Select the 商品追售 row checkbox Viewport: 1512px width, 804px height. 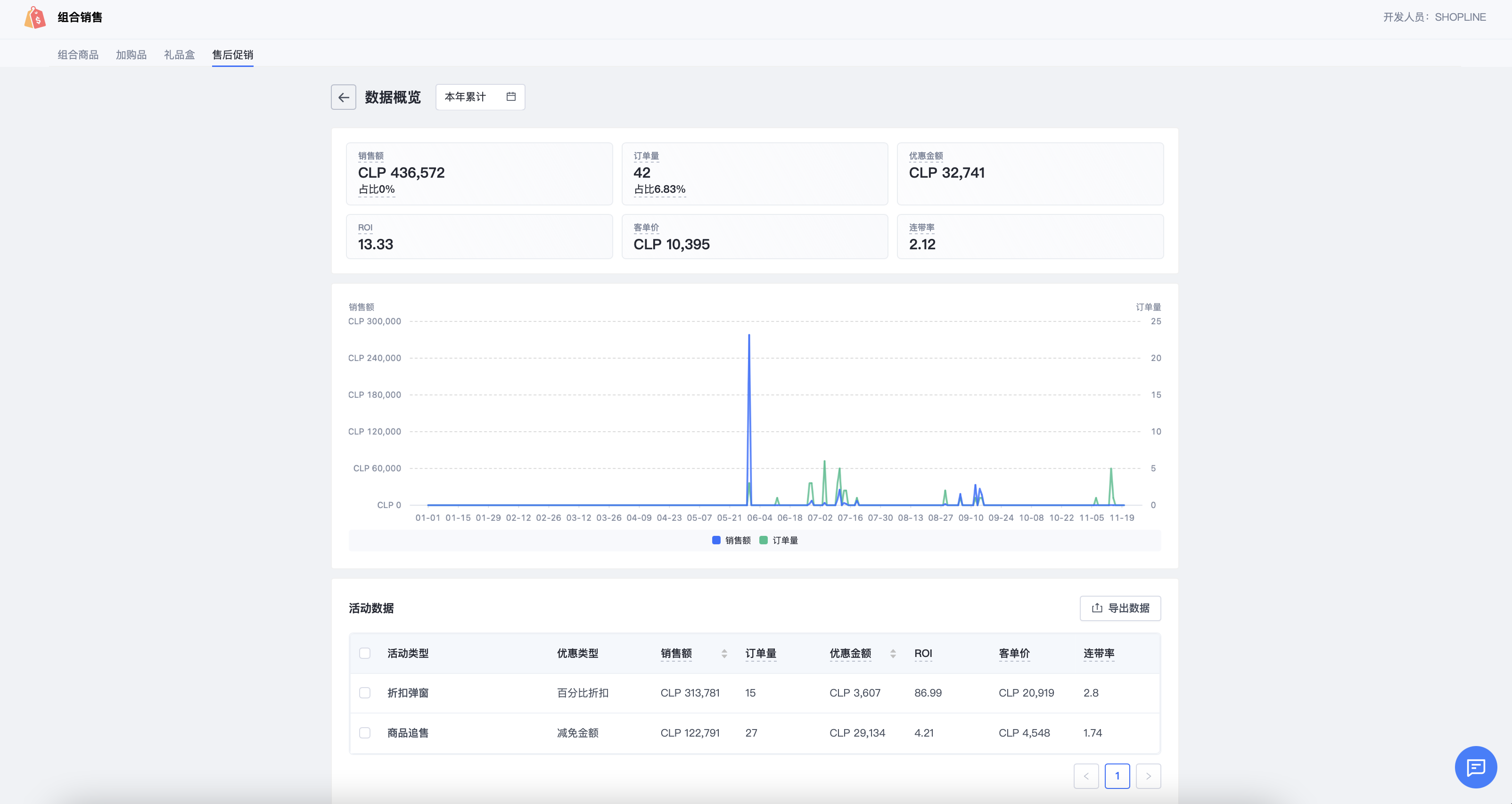364,733
